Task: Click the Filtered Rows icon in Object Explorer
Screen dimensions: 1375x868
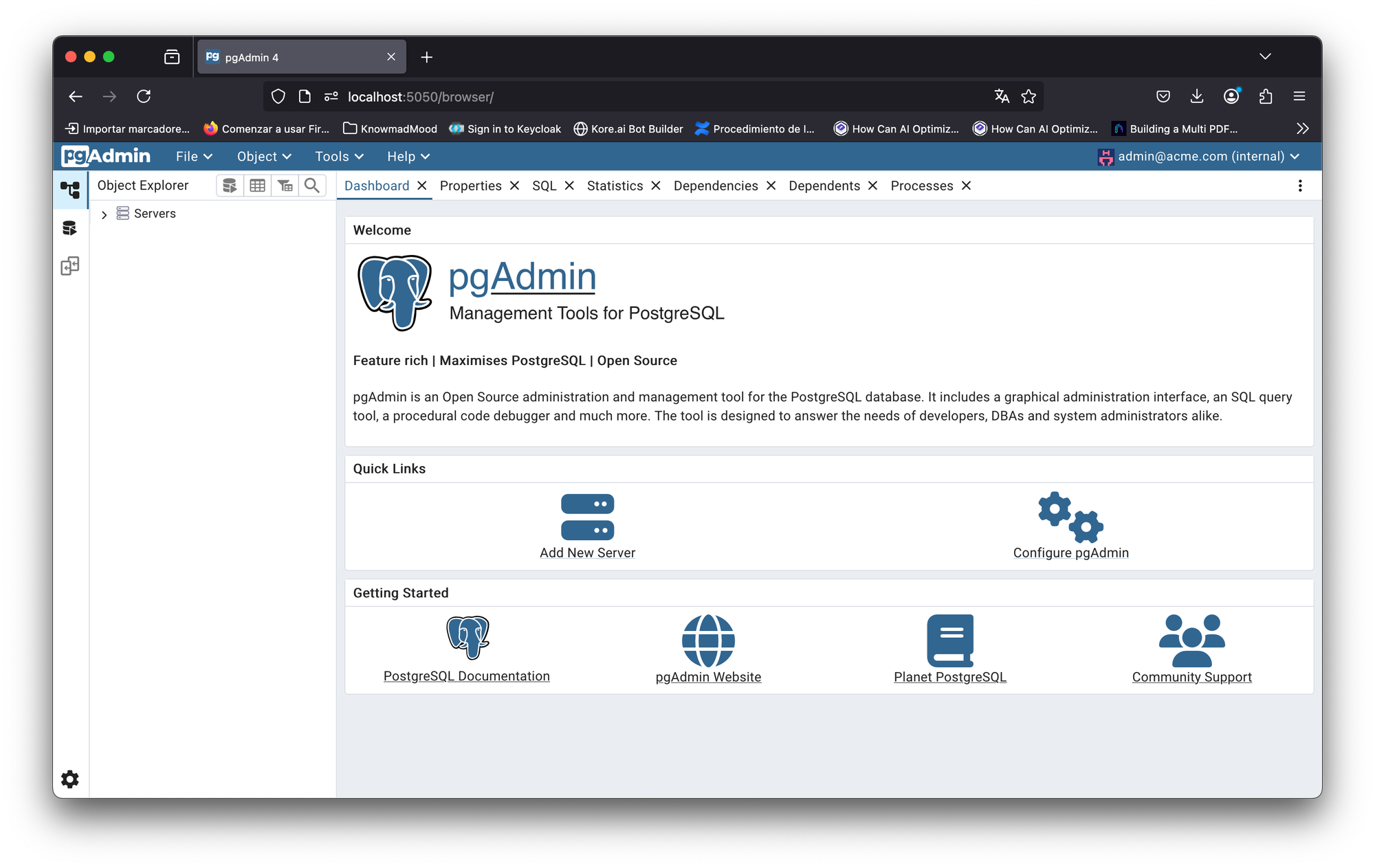Action: click(285, 186)
